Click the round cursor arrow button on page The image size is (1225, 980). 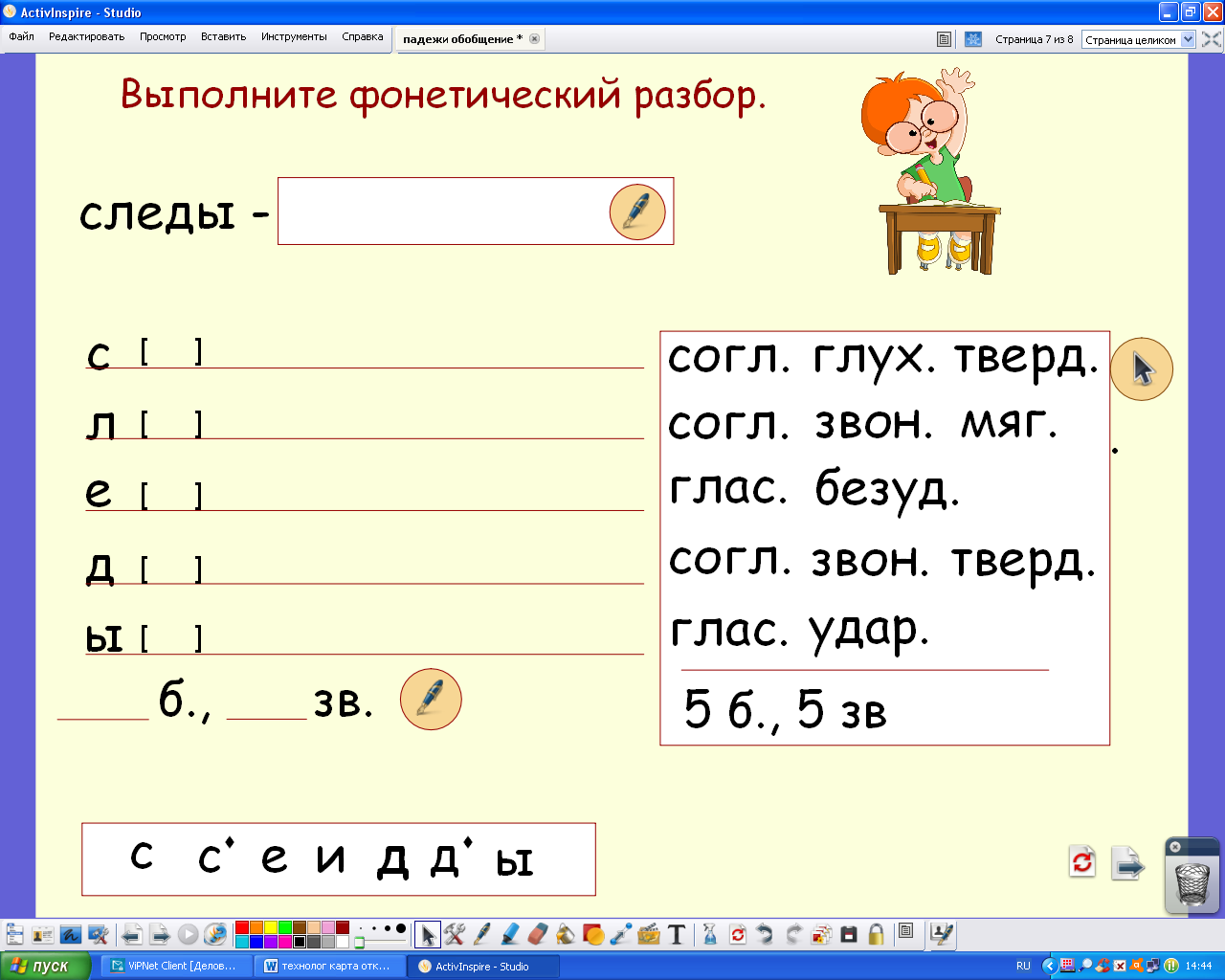(x=1142, y=368)
